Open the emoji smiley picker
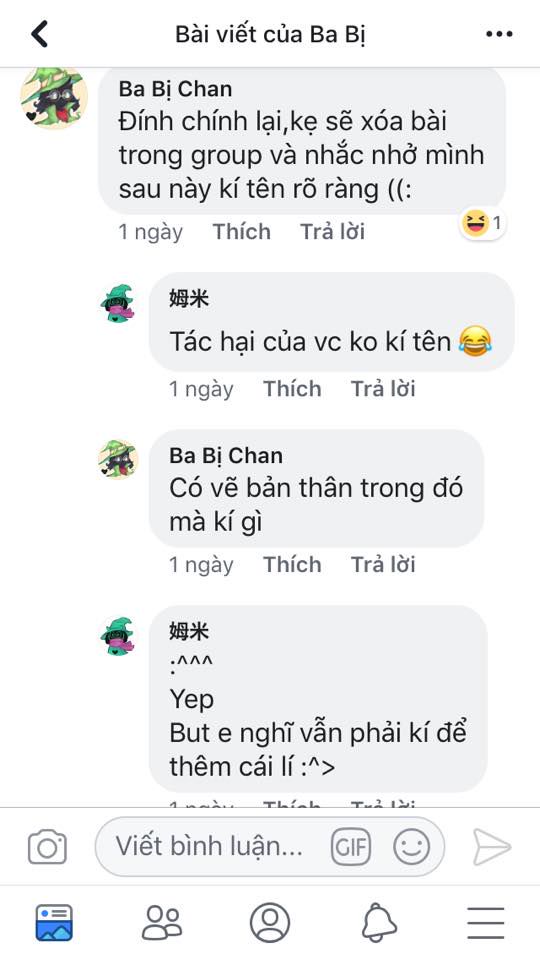Image resolution: width=540 pixels, height=960 pixels. pyautogui.click(x=411, y=847)
